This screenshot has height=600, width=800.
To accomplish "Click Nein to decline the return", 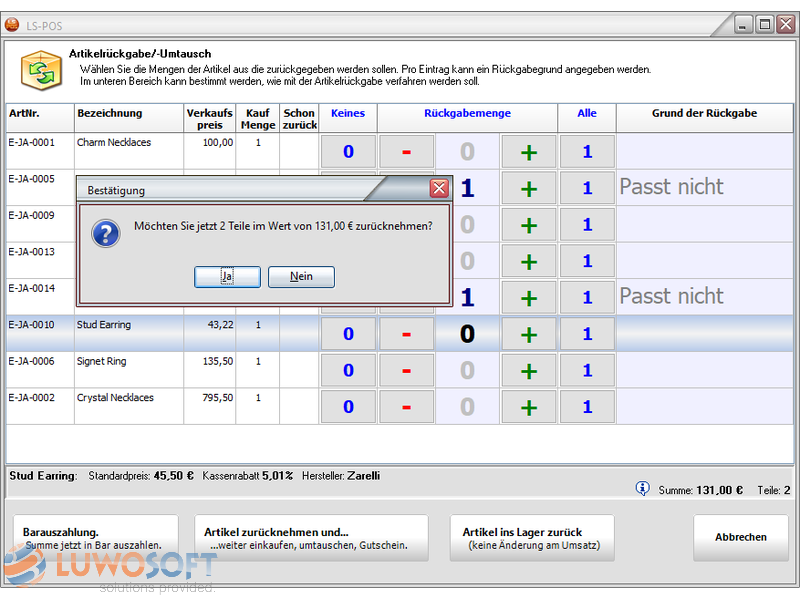I will pos(301,277).
